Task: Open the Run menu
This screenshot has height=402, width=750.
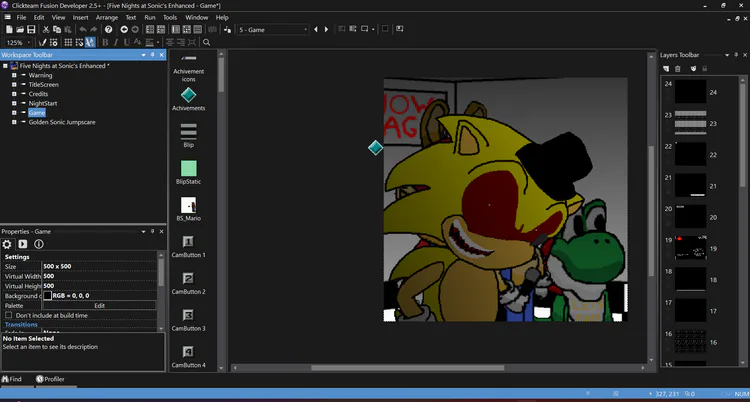Action: 150,17
